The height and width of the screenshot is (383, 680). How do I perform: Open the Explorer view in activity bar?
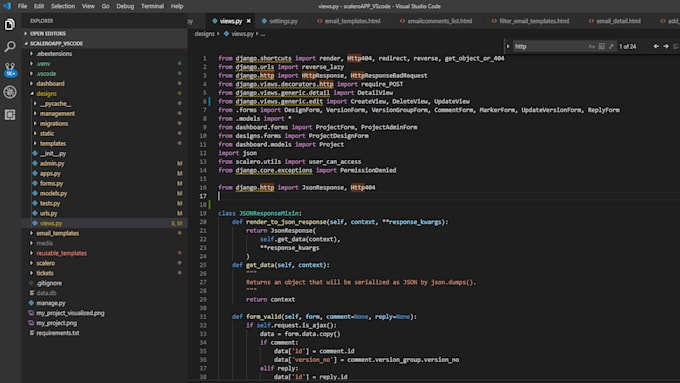tap(10, 24)
